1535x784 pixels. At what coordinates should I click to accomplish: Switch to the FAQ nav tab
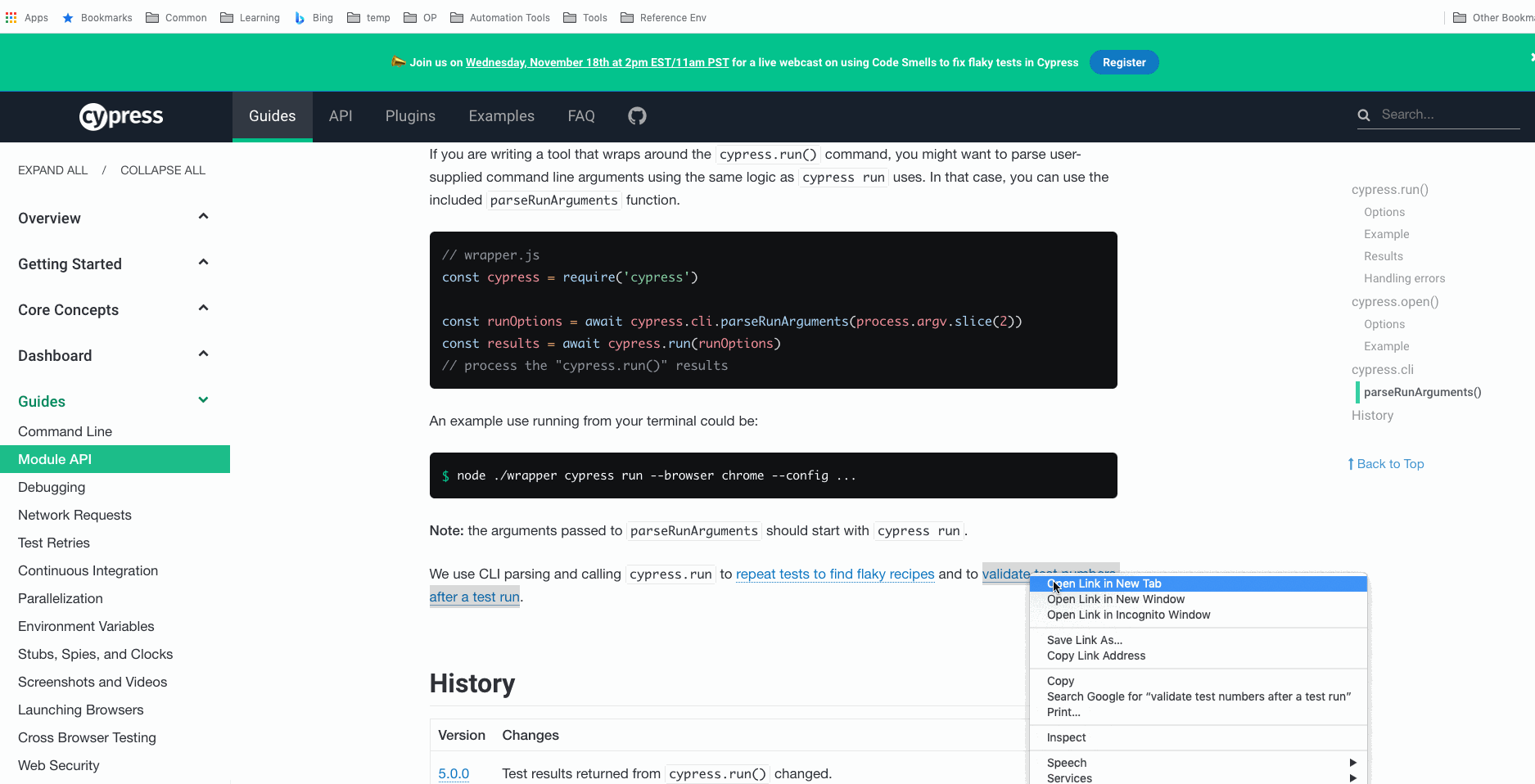pyautogui.click(x=581, y=116)
